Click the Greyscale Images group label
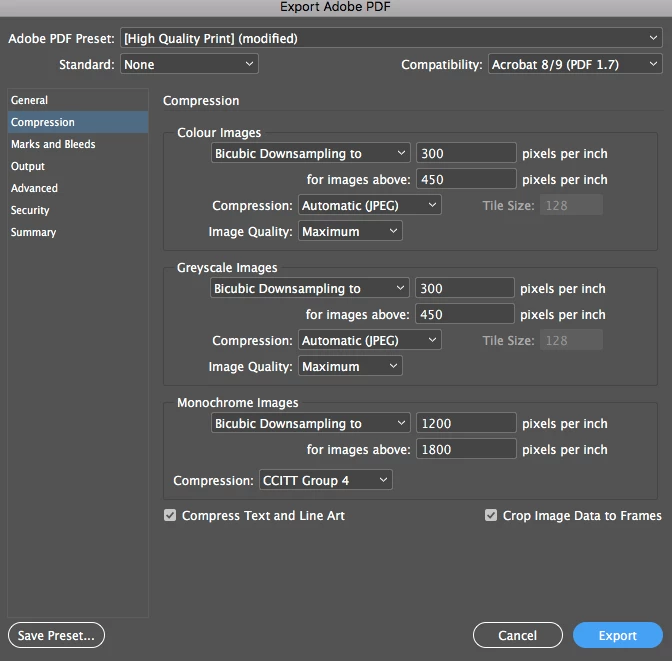The image size is (672, 661). pyautogui.click(x=227, y=268)
